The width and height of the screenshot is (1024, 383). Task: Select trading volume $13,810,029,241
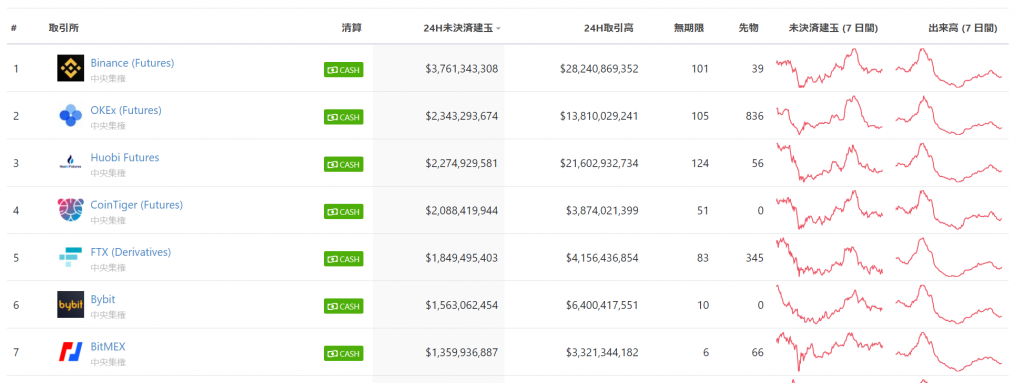[x=599, y=116]
